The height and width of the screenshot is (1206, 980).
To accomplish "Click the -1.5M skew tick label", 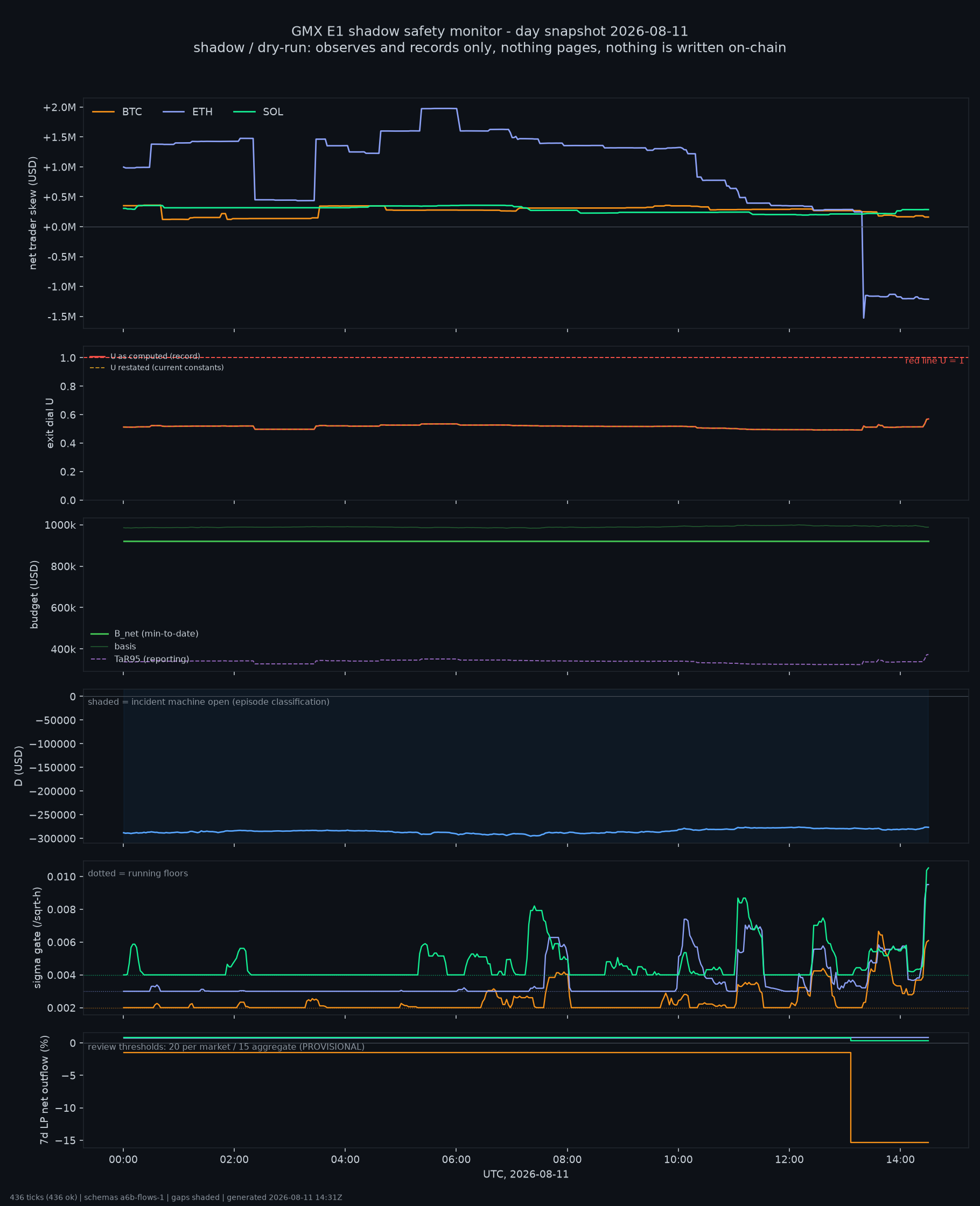I will [61, 317].
